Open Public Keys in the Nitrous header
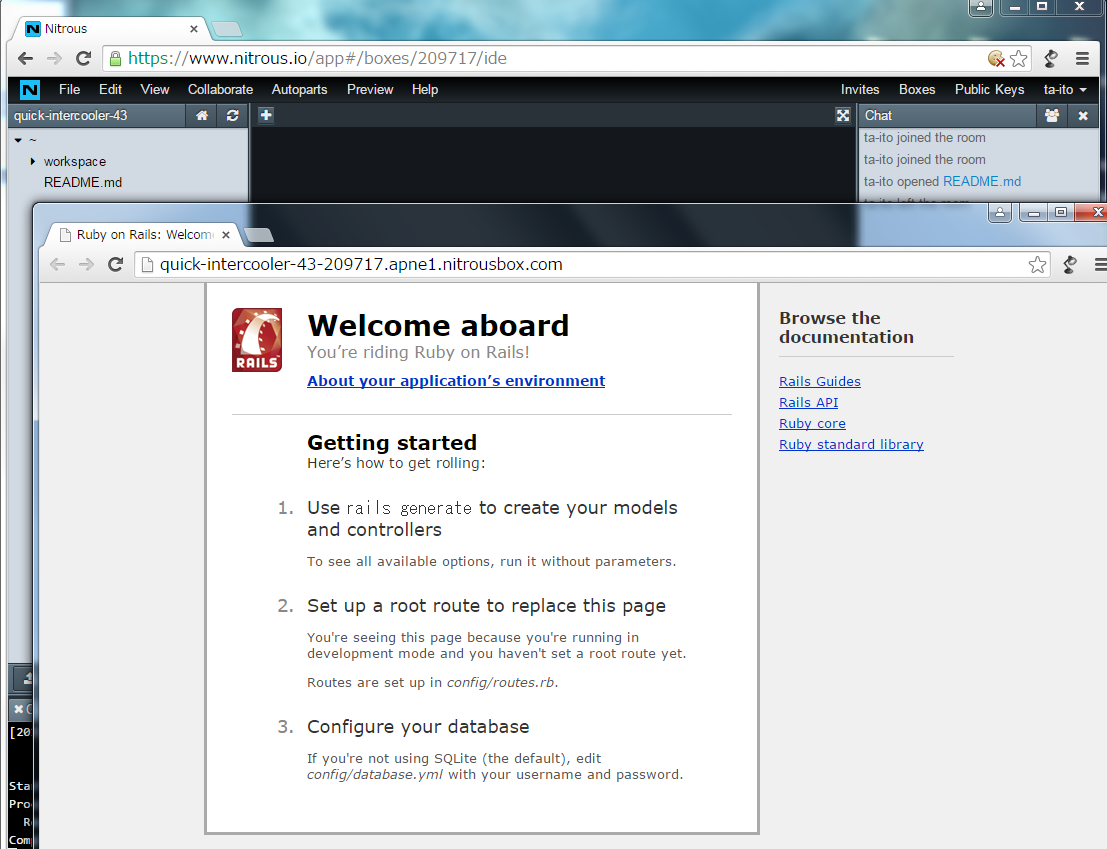1107x849 pixels. pos(989,90)
